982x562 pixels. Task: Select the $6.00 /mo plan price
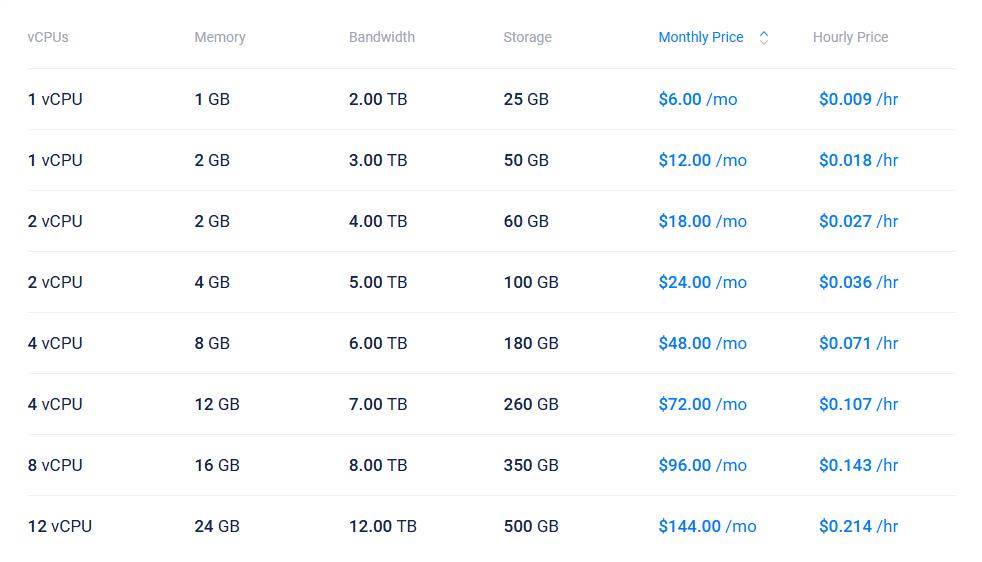click(697, 99)
